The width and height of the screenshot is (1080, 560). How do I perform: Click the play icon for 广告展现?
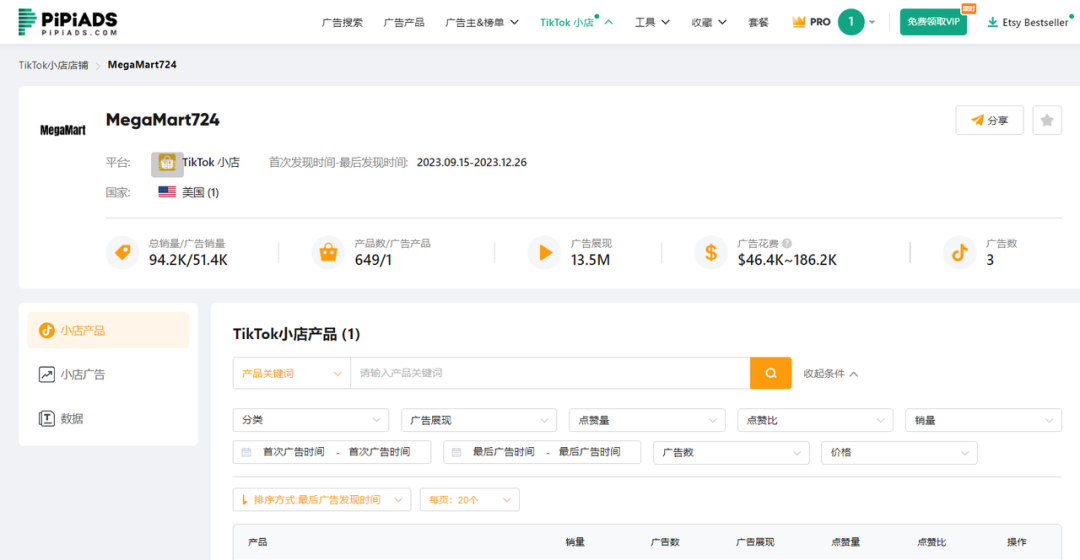click(x=544, y=253)
